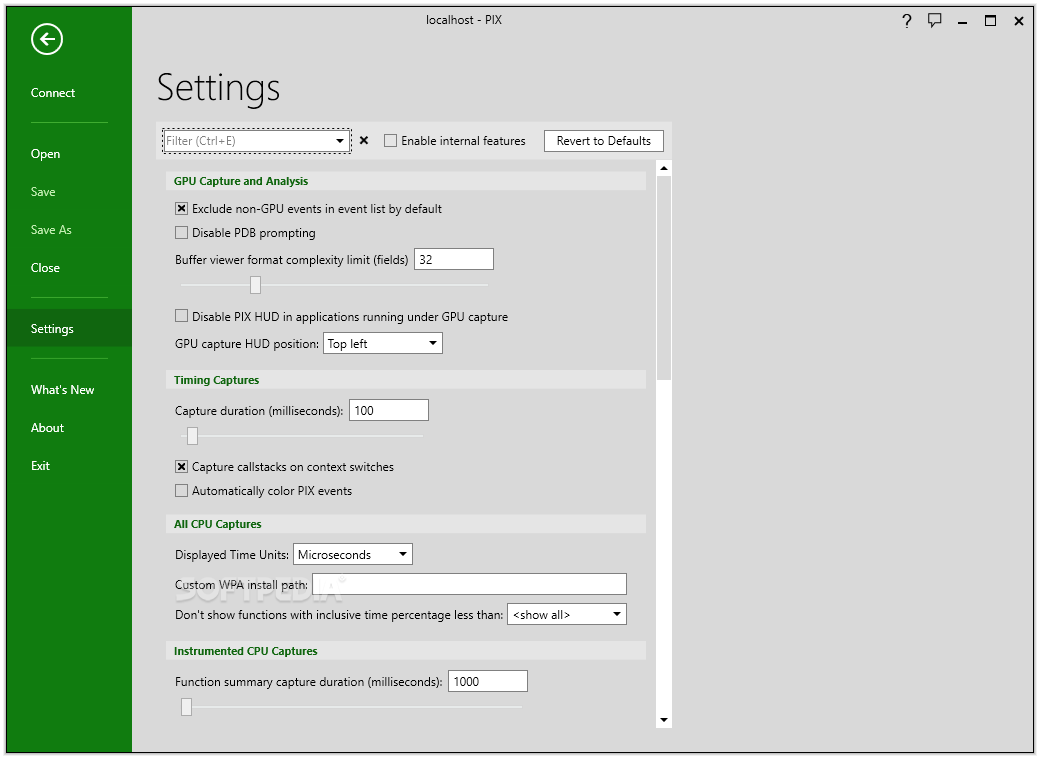This screenshot has width=1040, height=759.
Task: Select Close in the sidebar menu
Action: point(45,268)
